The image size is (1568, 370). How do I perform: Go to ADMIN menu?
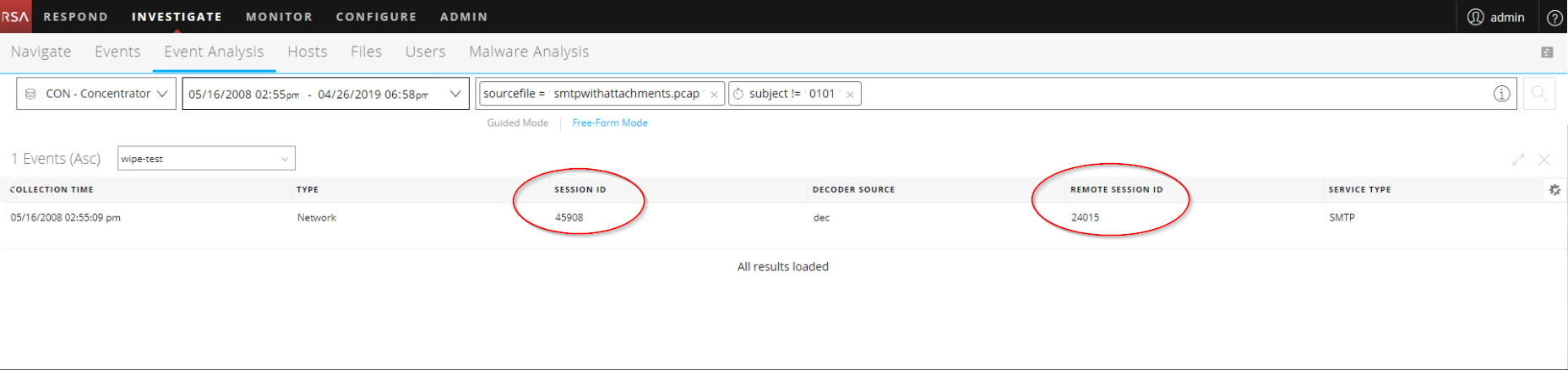(464, 17)
